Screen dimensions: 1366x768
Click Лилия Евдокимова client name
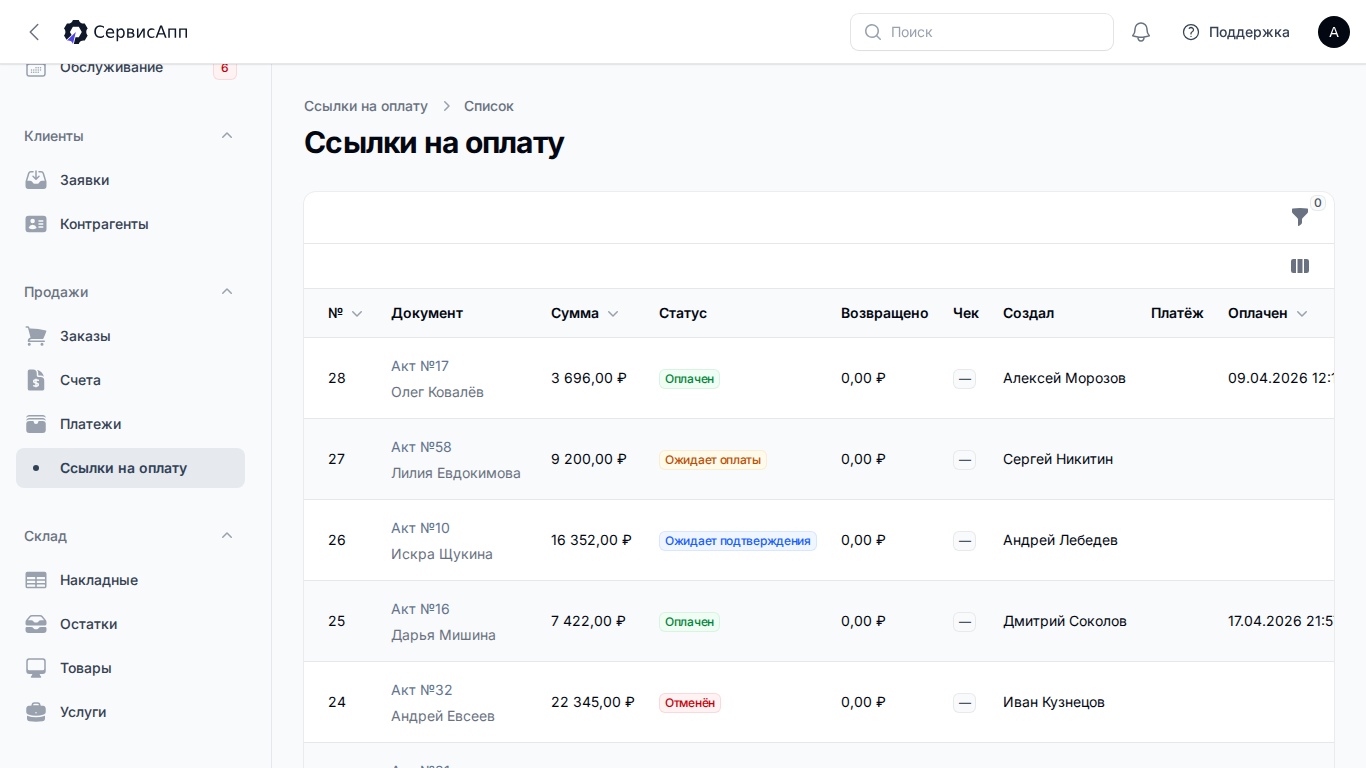pyautogui.click(x=456, y=473)
